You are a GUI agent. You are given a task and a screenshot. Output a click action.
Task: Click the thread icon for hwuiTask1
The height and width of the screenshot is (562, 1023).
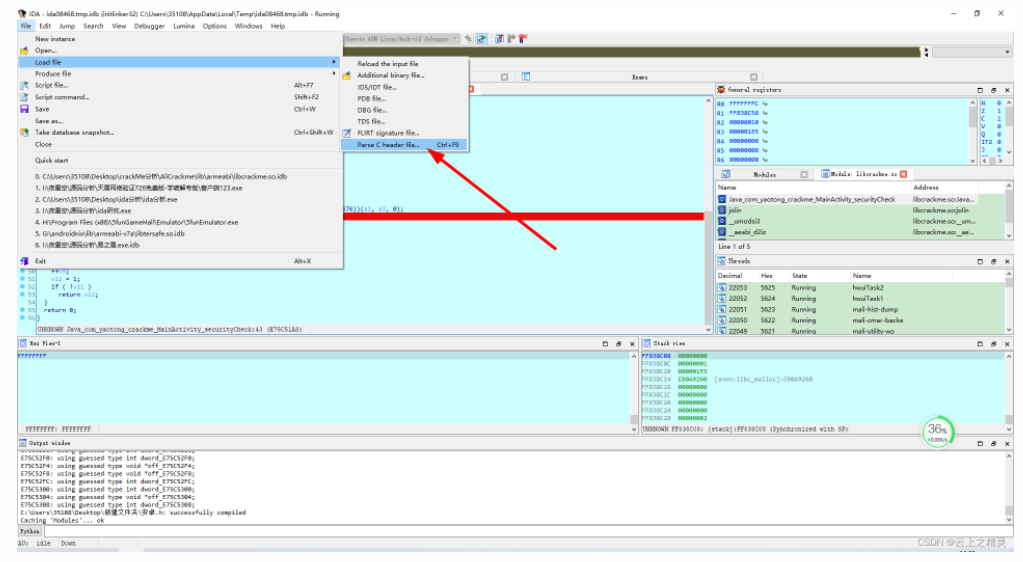click(x=722, y=299)
